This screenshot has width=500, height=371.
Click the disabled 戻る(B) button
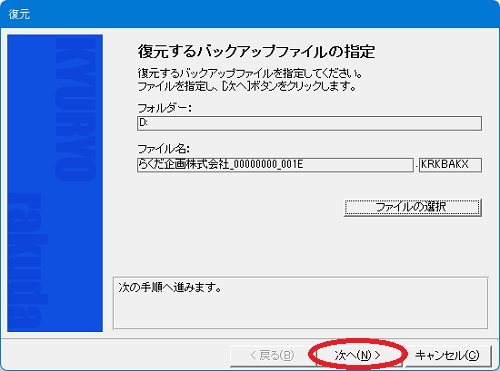[x=272, y=355]
